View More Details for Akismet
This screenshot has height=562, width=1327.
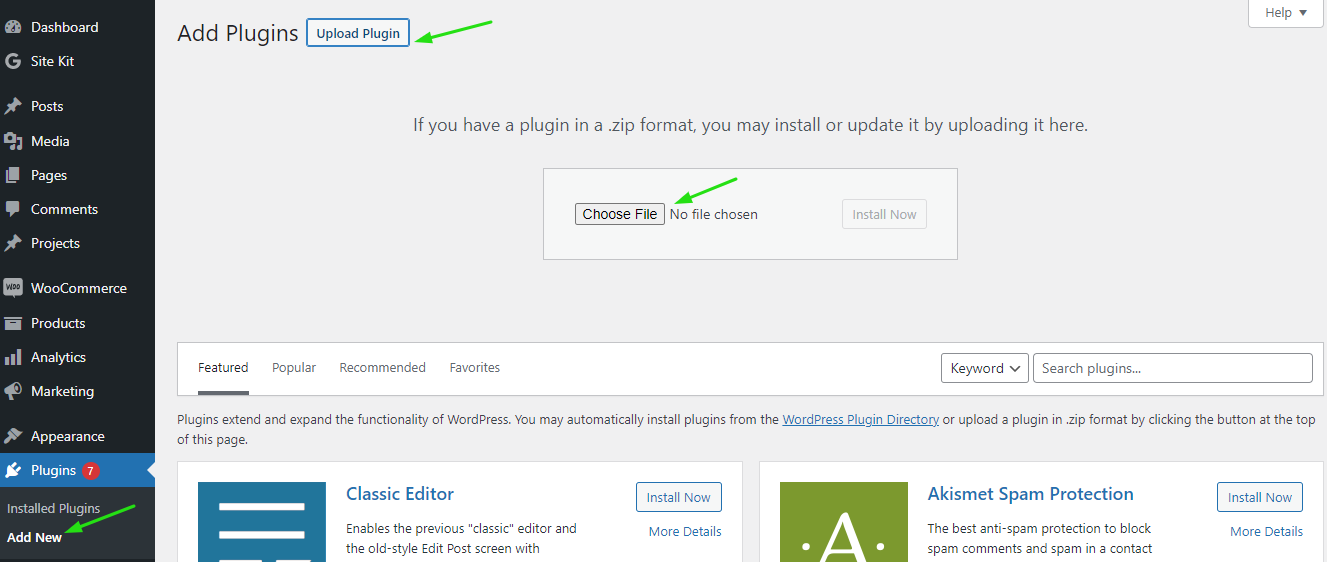[1267, 531]
